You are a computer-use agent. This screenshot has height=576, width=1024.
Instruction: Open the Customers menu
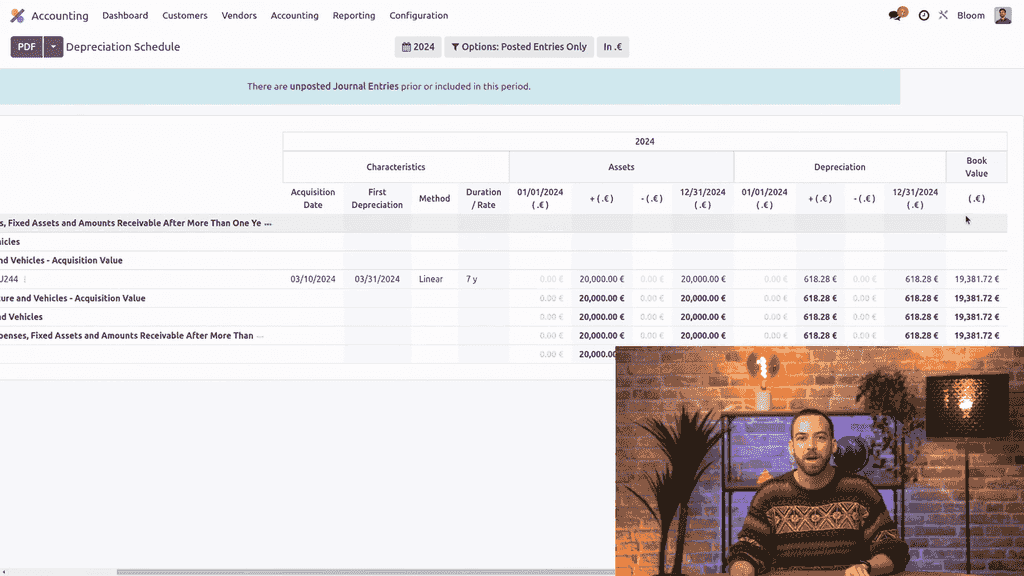pyautogui.click(x=185, y=16)
